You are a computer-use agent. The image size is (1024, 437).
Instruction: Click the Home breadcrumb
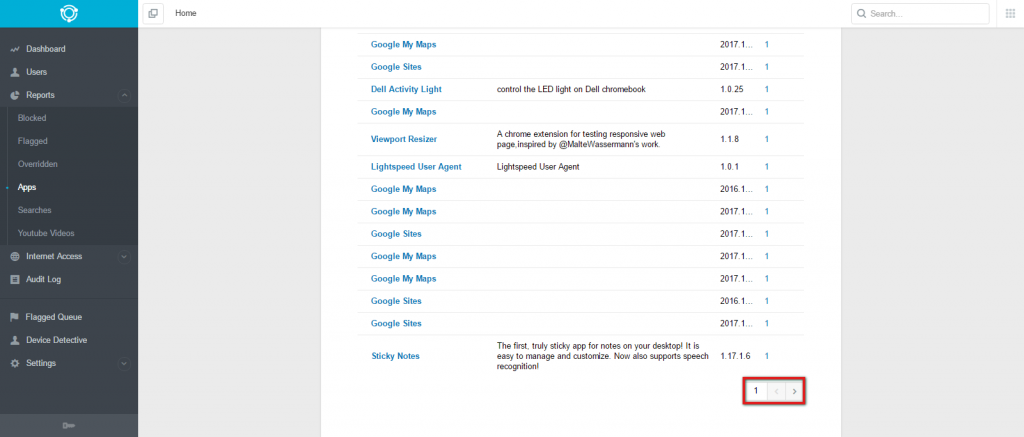185,13
